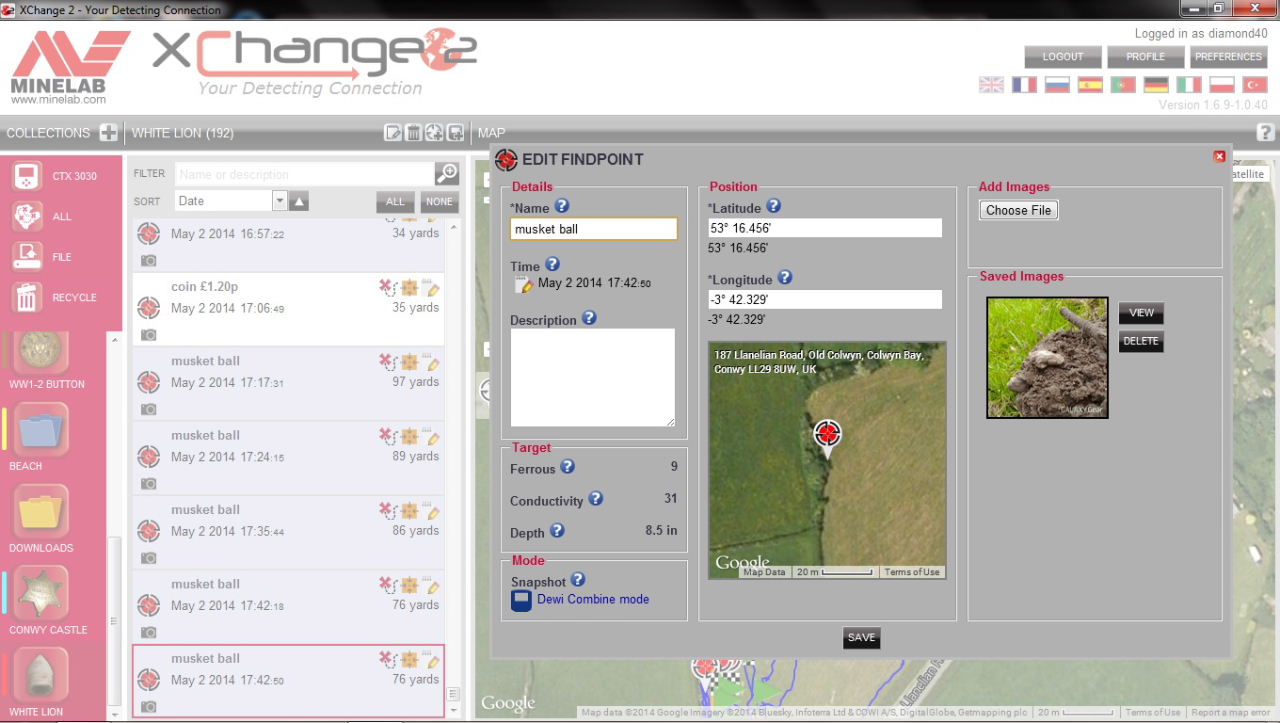This screenshot has height=723, width=1280.
Task: Open the Dewi Combine mode link
Action: coord(593,600)
